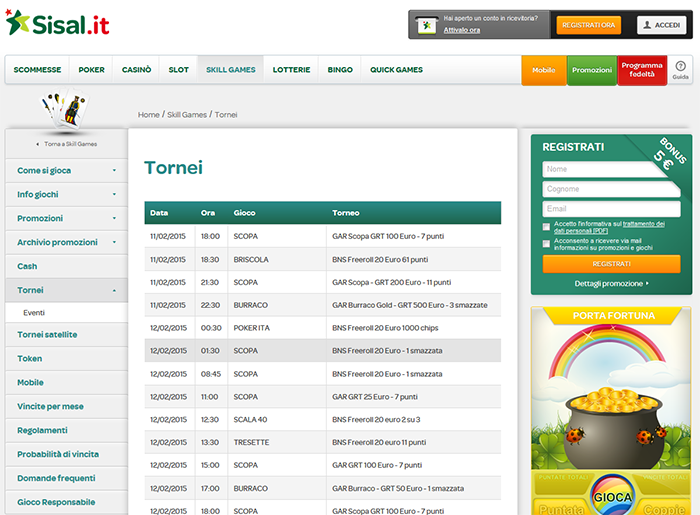Select BNS Freeroll 20 euro 2 su 3 row
This screenshot has height=515, width=700.
[x=322, y=419]
